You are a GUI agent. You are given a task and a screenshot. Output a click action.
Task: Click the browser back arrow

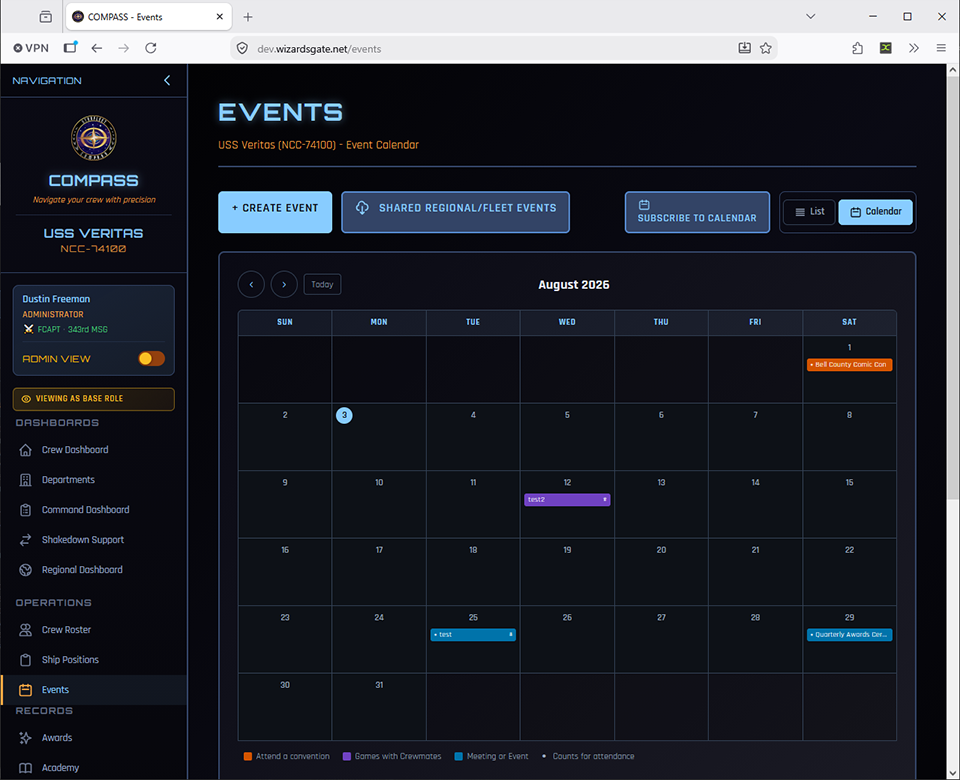[x=97, y=48]
